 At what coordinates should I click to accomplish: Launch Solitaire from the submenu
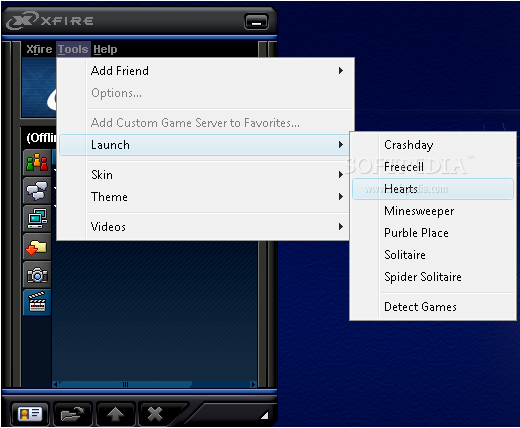[433, 255]
